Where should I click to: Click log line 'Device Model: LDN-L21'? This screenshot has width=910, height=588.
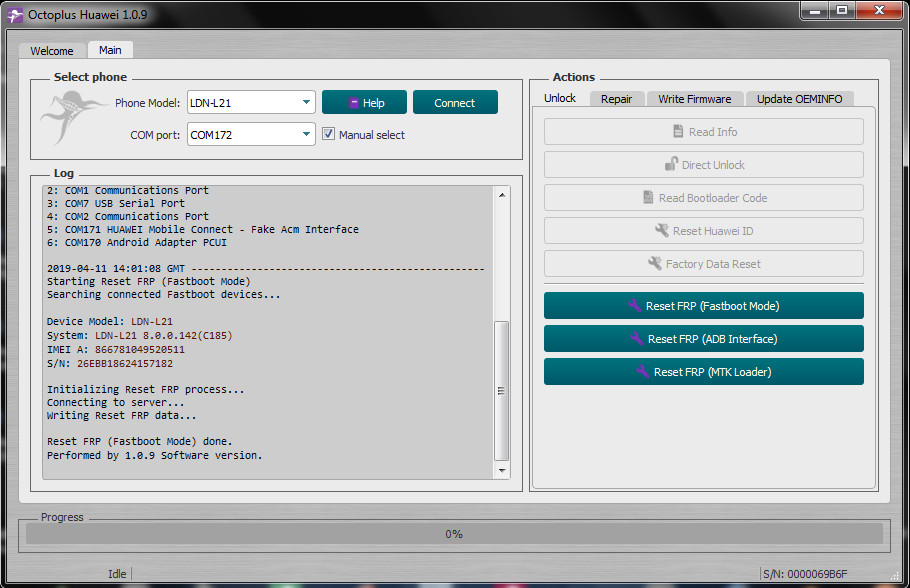(x=110, y=321)
